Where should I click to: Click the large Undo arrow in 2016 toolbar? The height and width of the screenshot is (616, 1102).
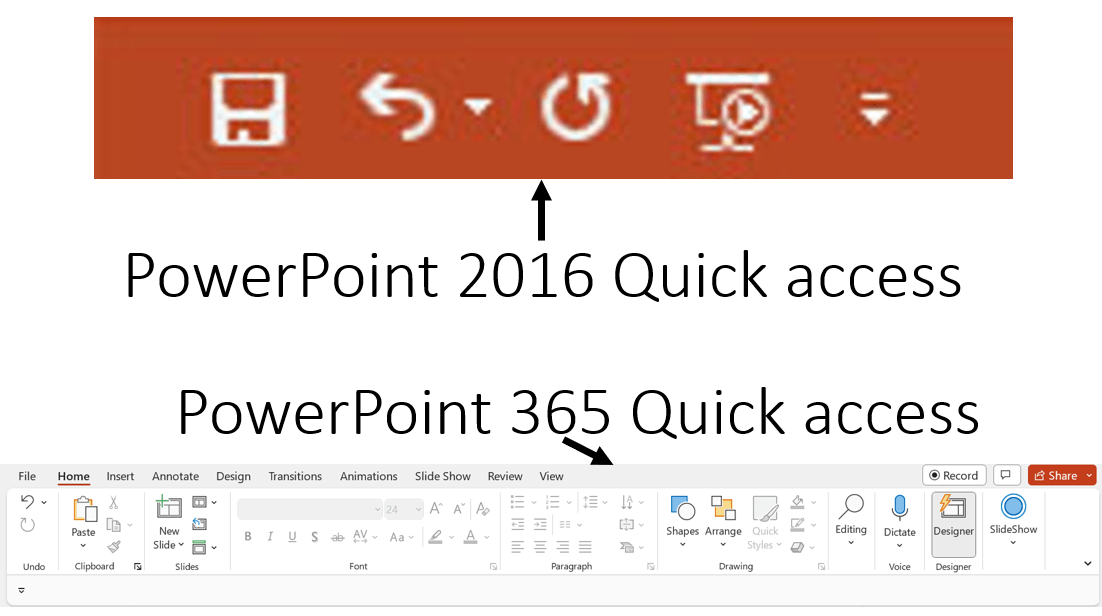click(x=397, y=107)
